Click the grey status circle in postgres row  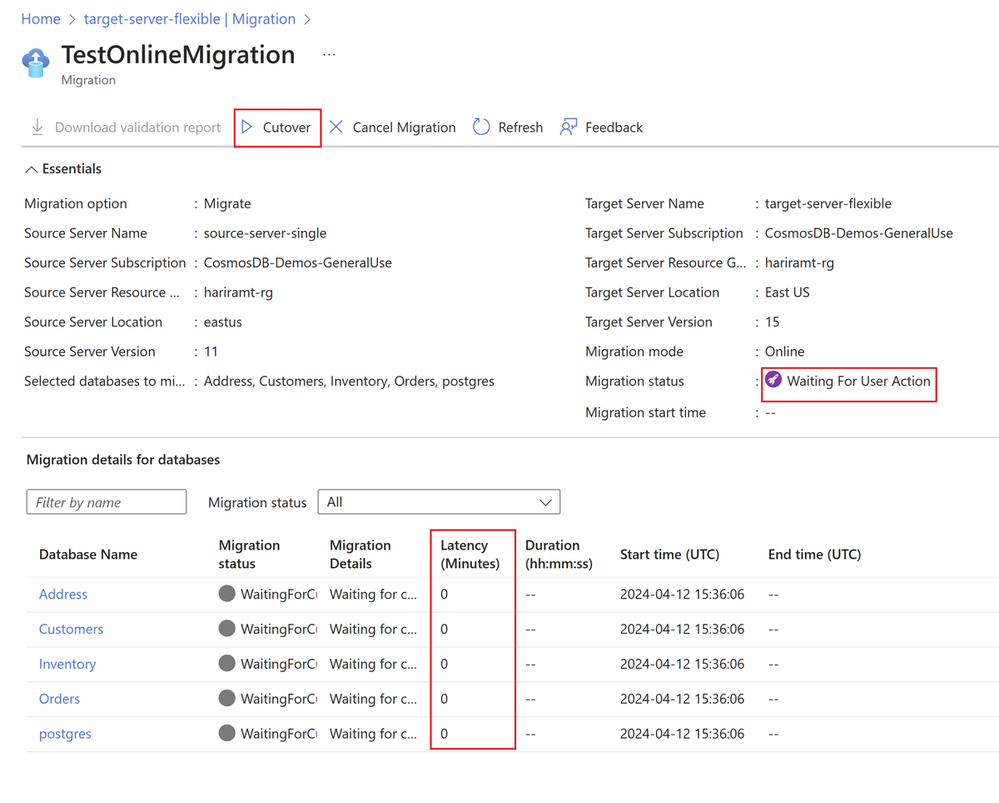tap(227, 733)
